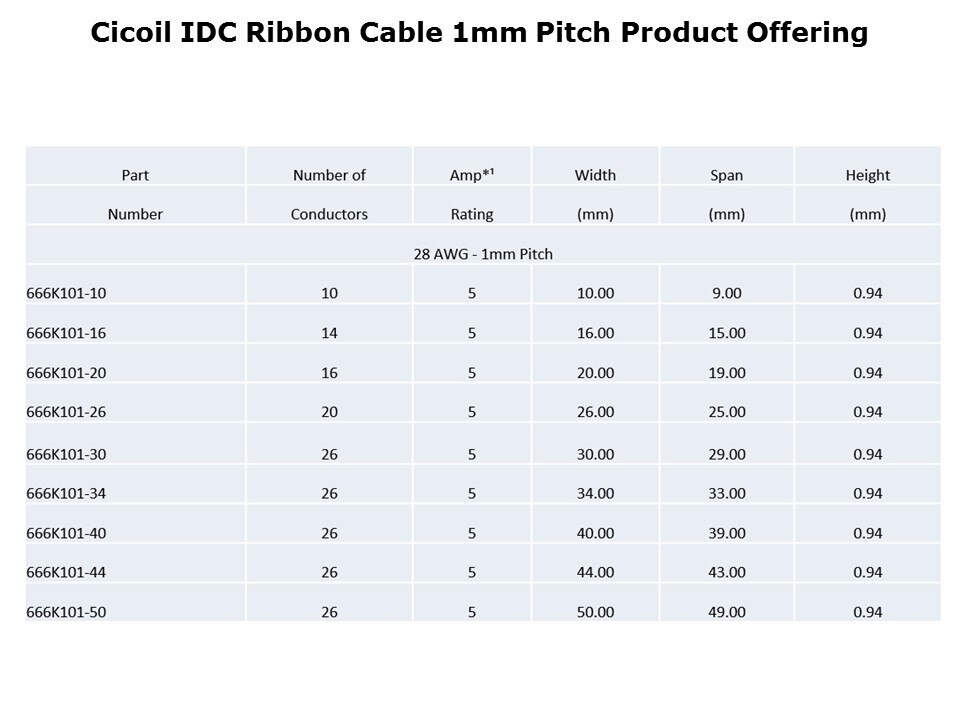Select the 9.00 span value
The image size is (960, 720).
pyautogui.click(x=726, y=293)
